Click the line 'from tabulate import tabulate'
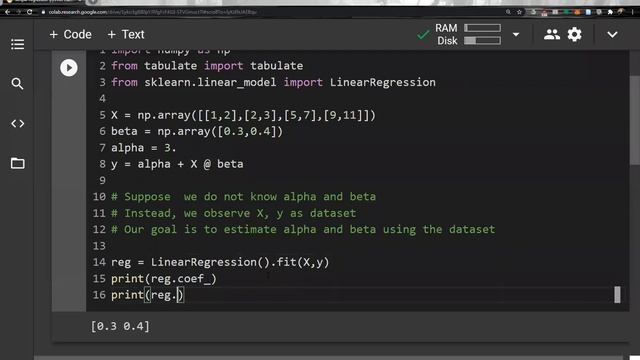The image size is (640, 360). pos(207,66)
